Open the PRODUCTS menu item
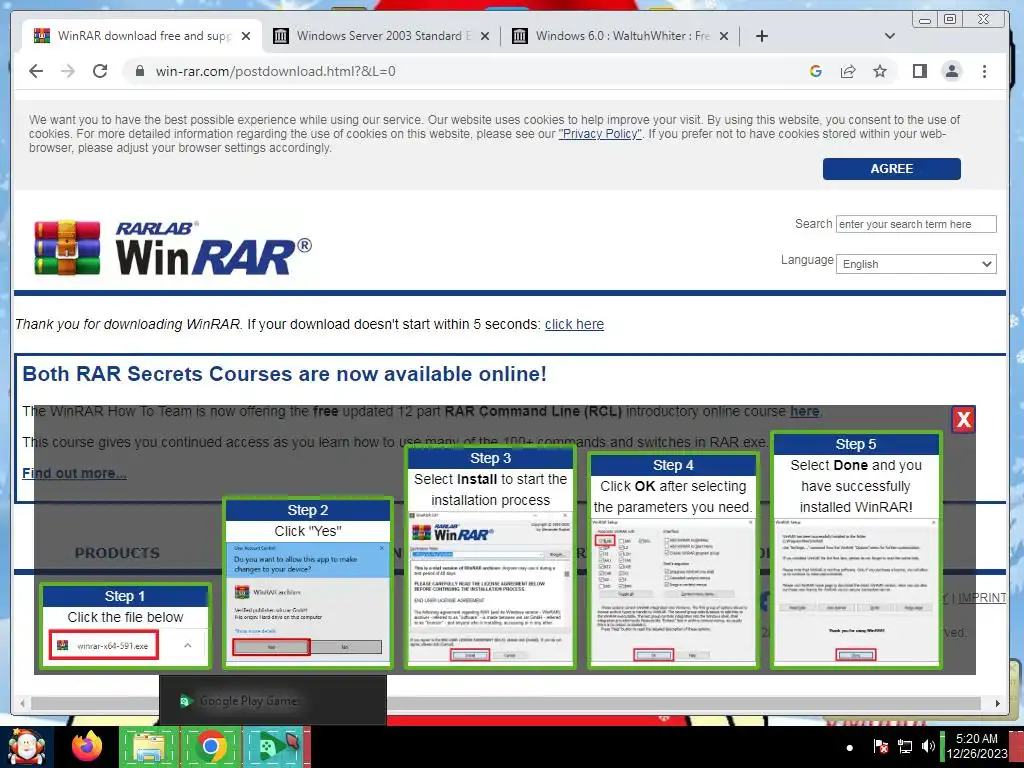Image resolution: width=1024 pixels, height=768 pixels. (117, 553)
